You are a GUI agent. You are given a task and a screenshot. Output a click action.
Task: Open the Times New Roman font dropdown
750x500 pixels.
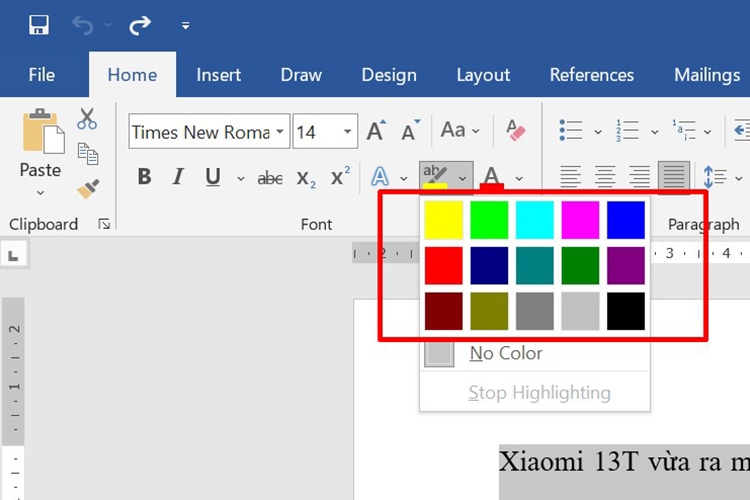point(280,131)
